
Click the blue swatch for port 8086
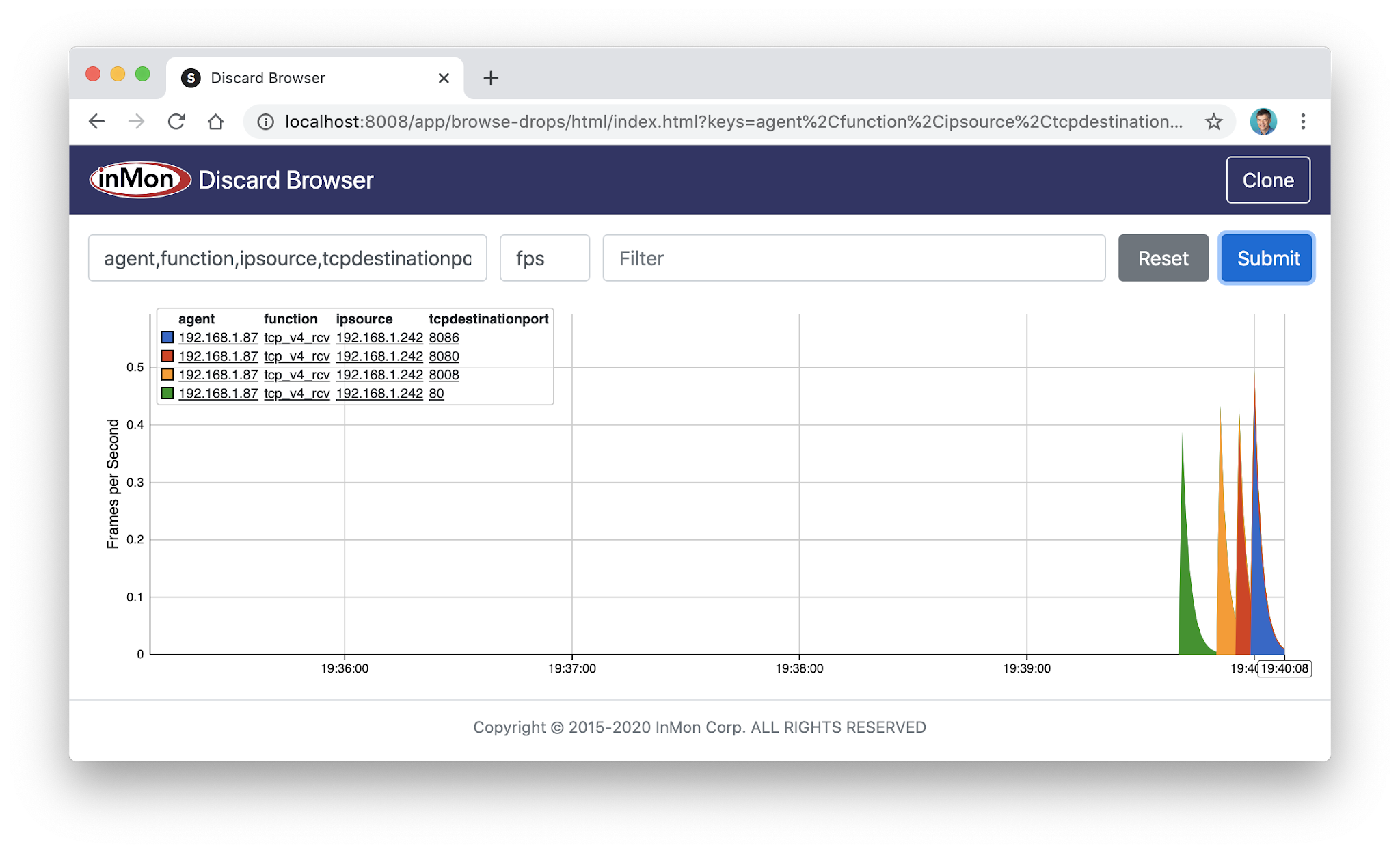[167, 338]
